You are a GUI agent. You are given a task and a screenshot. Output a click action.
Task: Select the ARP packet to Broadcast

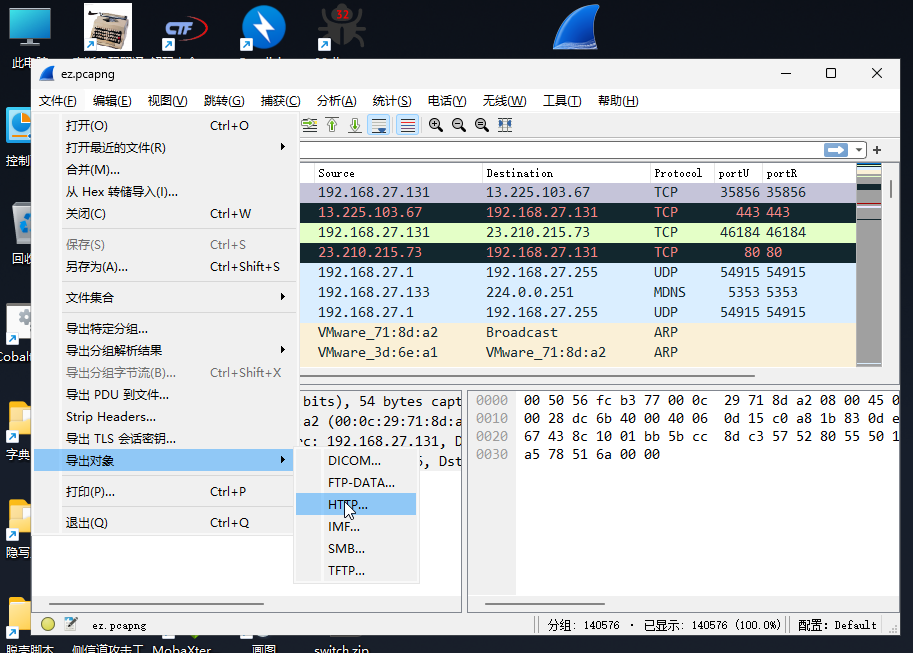point(578,333)
